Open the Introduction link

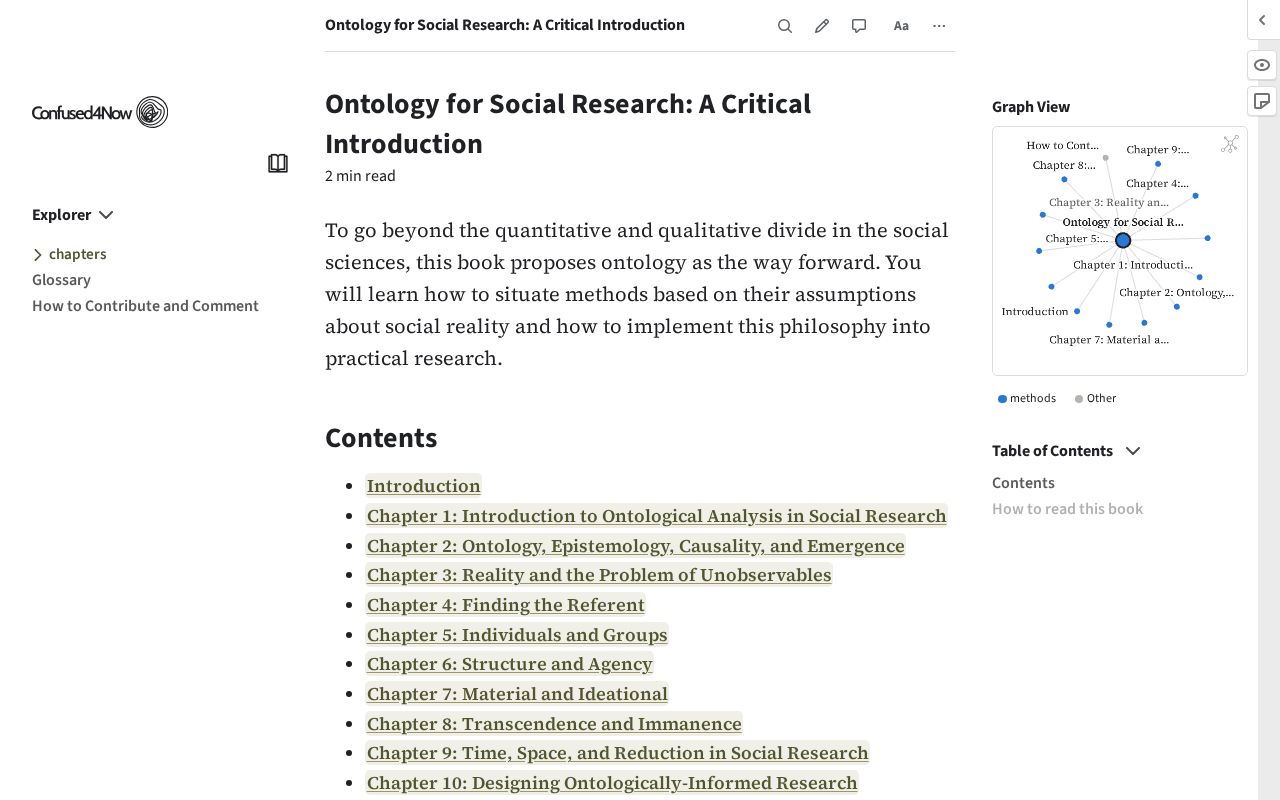tap(423, 486)
